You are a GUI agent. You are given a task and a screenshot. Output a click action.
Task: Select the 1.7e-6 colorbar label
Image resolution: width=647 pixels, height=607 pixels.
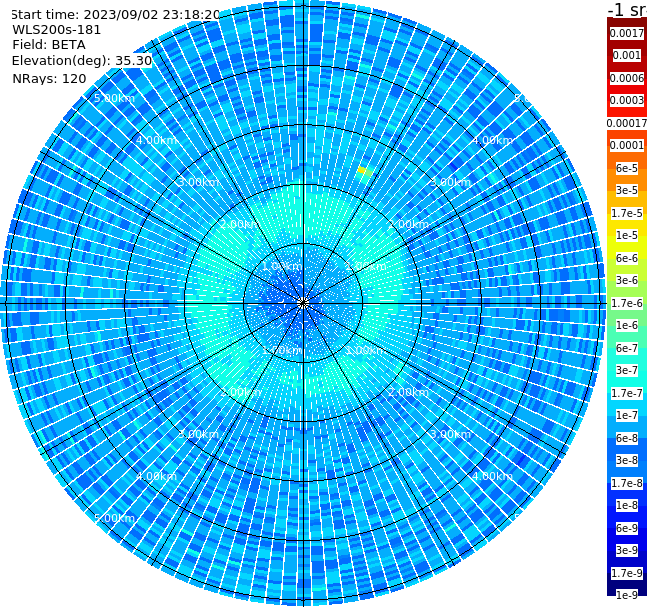(627, 303)
